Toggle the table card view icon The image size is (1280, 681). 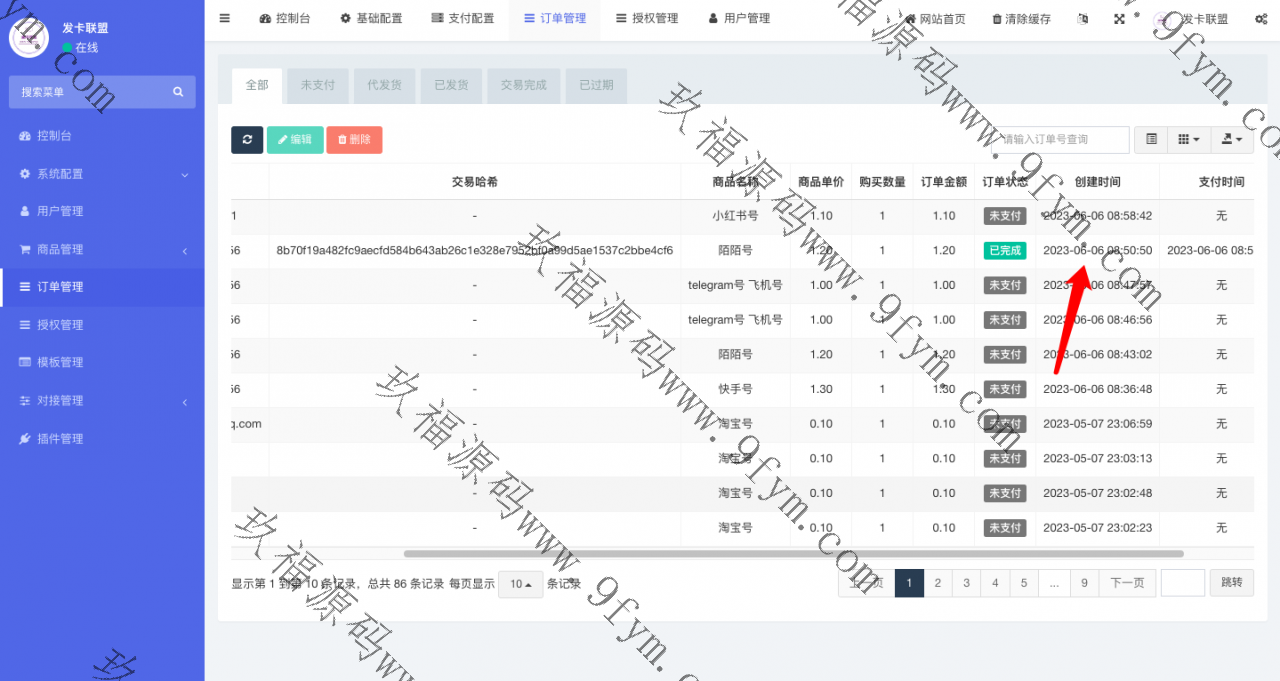coord(1151,140)
